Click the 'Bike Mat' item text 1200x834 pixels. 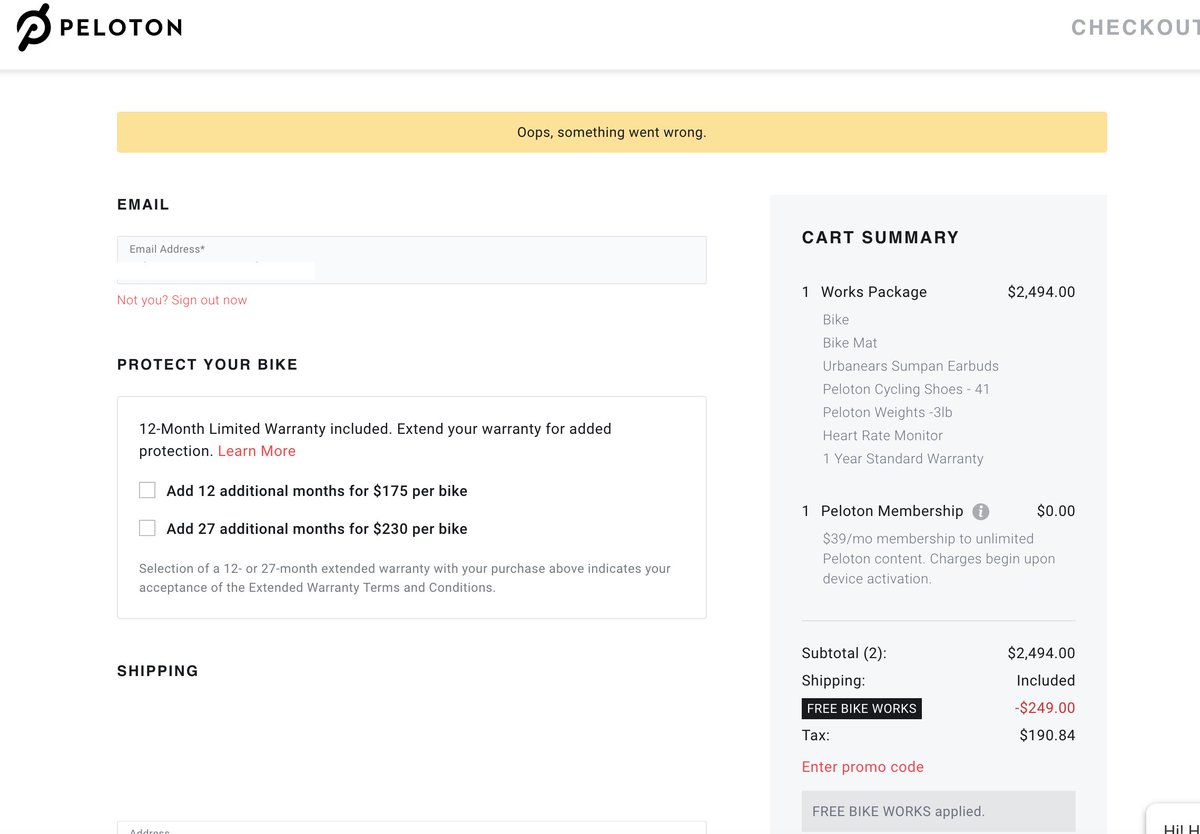[x=850, y=343]
